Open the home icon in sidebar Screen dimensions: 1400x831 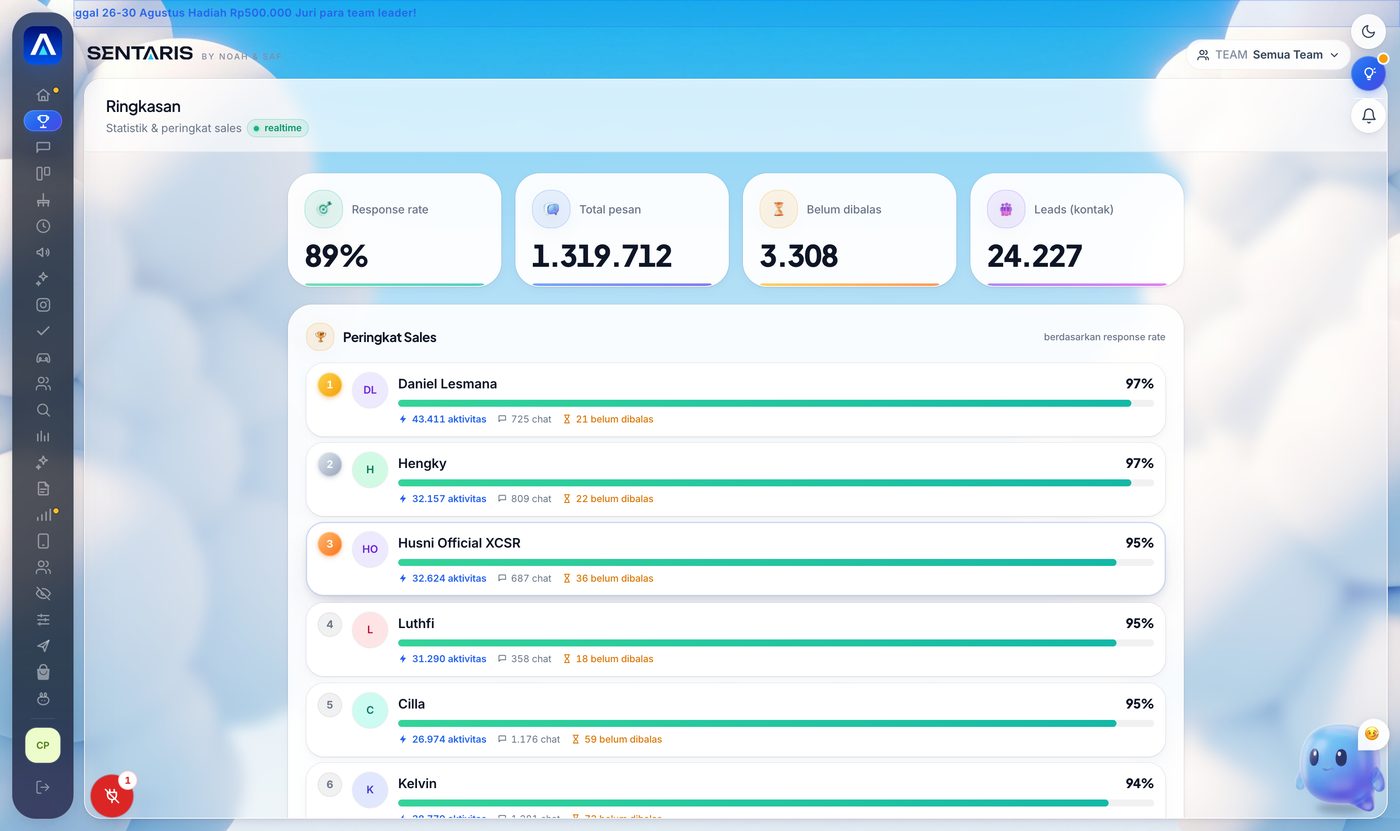pos(43,95)
